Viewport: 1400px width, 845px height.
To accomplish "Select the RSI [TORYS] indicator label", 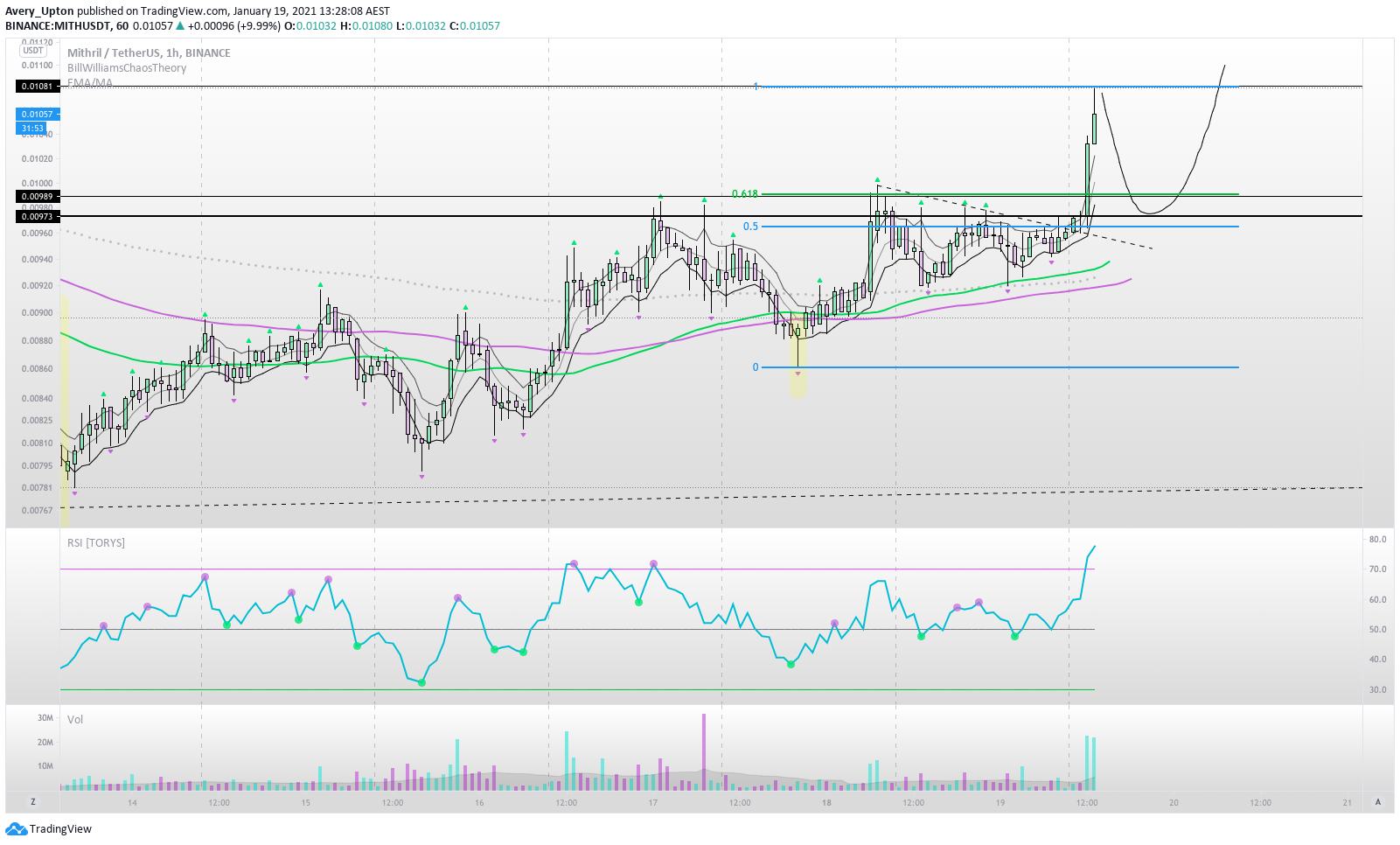I will click(96, 542).
